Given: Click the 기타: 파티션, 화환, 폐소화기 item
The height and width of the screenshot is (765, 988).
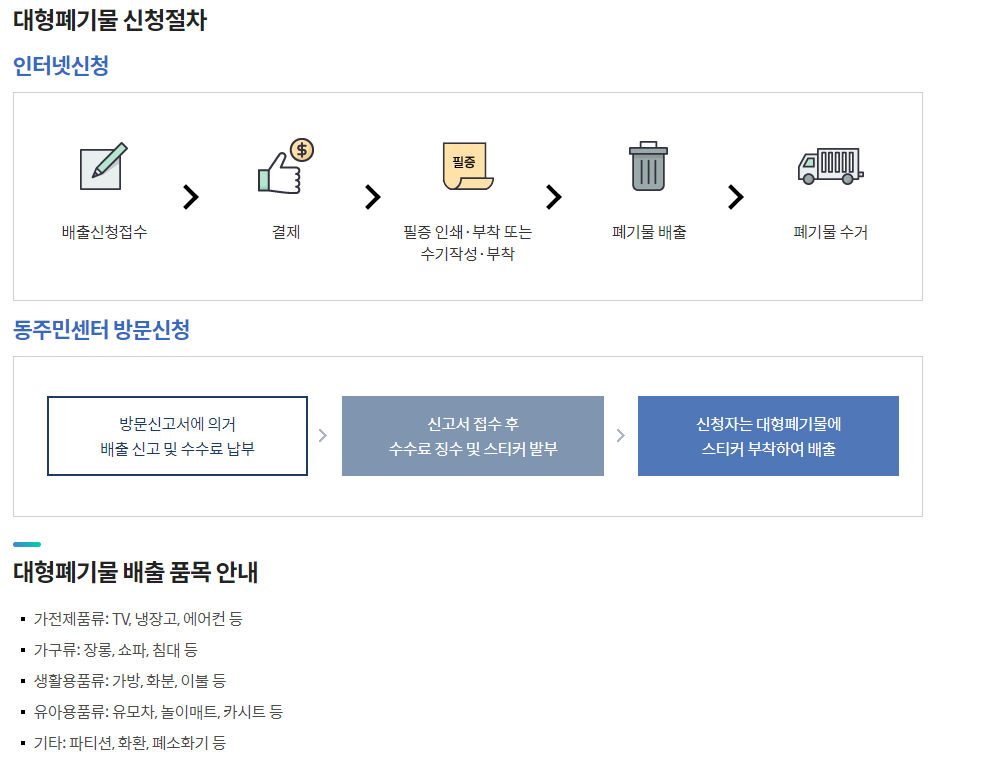Looking at the screenshot, I should (130, 742).
